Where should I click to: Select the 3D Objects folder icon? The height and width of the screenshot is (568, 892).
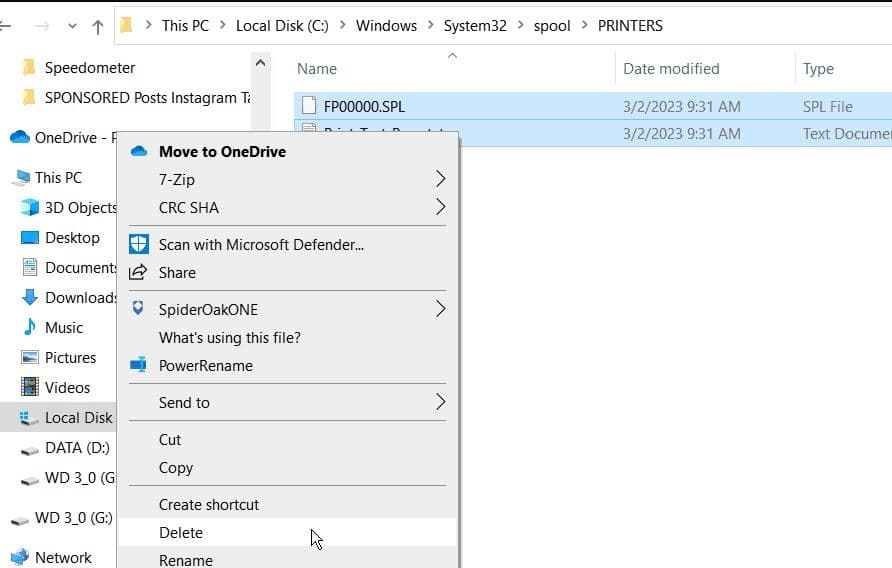coord(29,208)
